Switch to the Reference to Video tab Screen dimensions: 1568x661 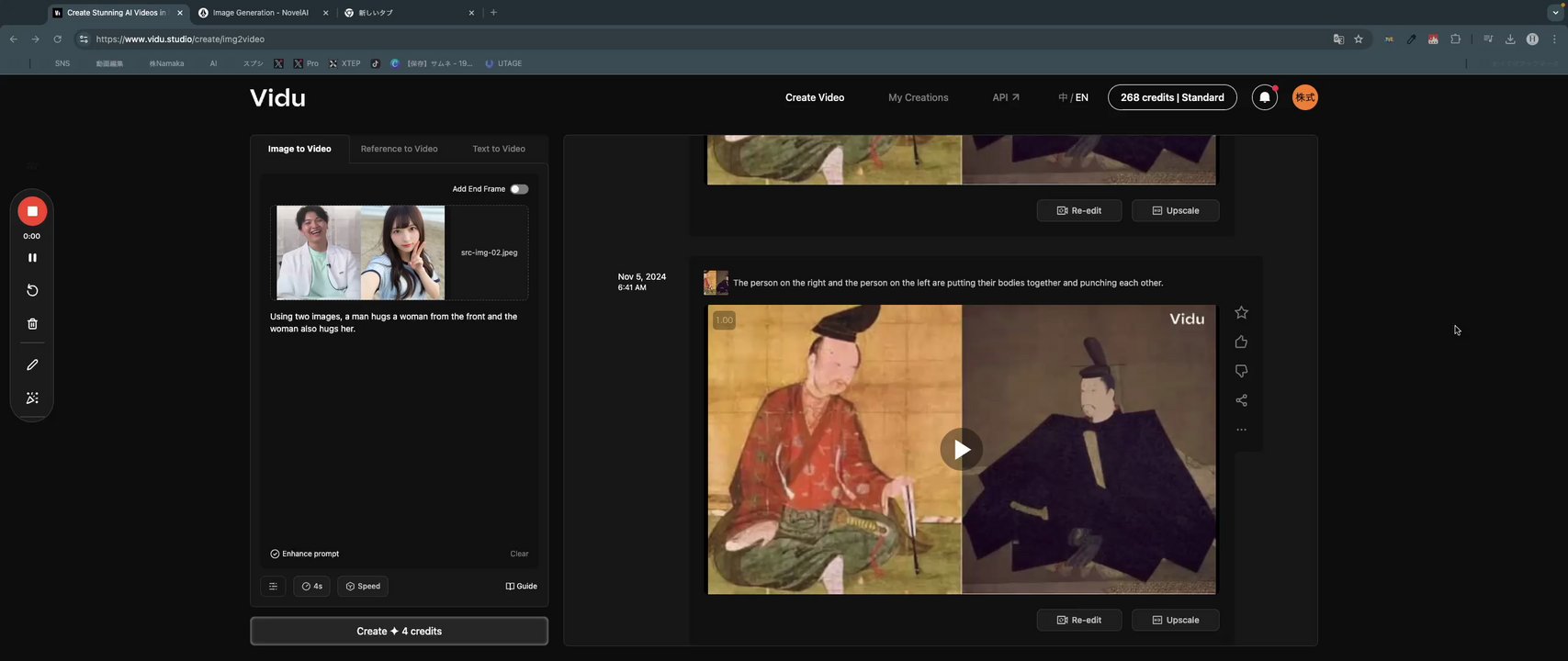pos(399,149)
